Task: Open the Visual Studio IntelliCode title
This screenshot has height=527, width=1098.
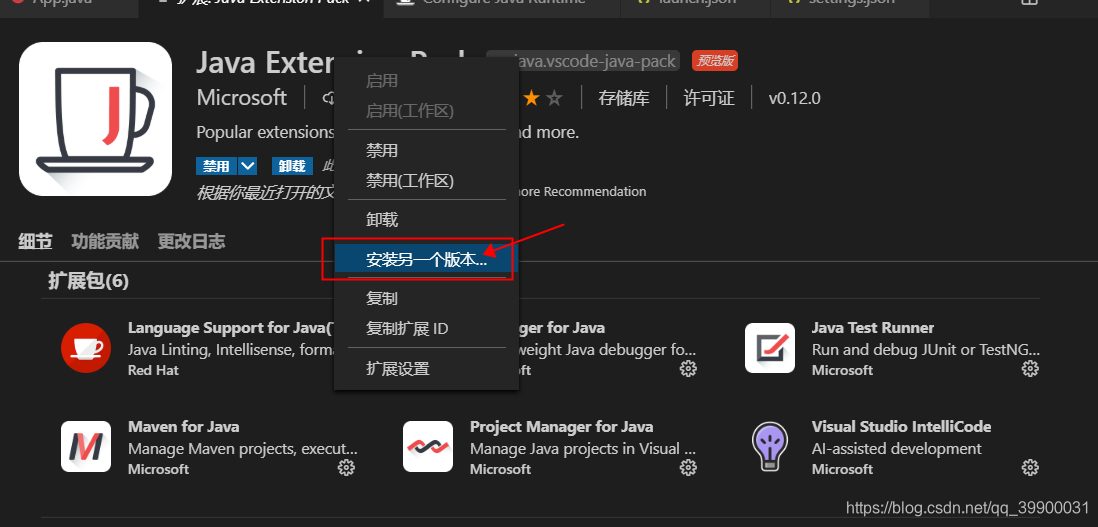Action: pyautogui.click(x=901, y=426)
